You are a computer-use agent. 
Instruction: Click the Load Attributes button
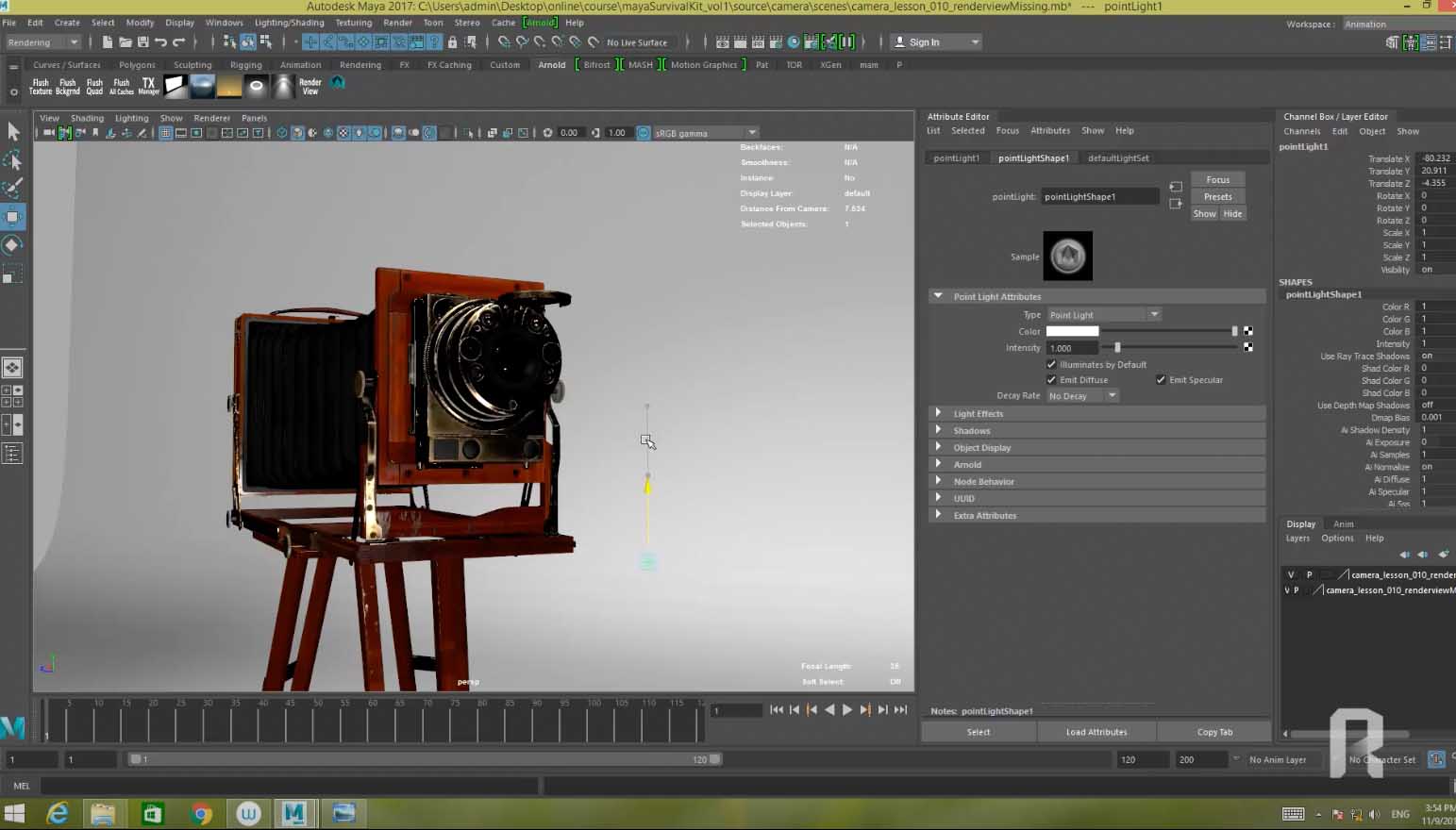1096,732
